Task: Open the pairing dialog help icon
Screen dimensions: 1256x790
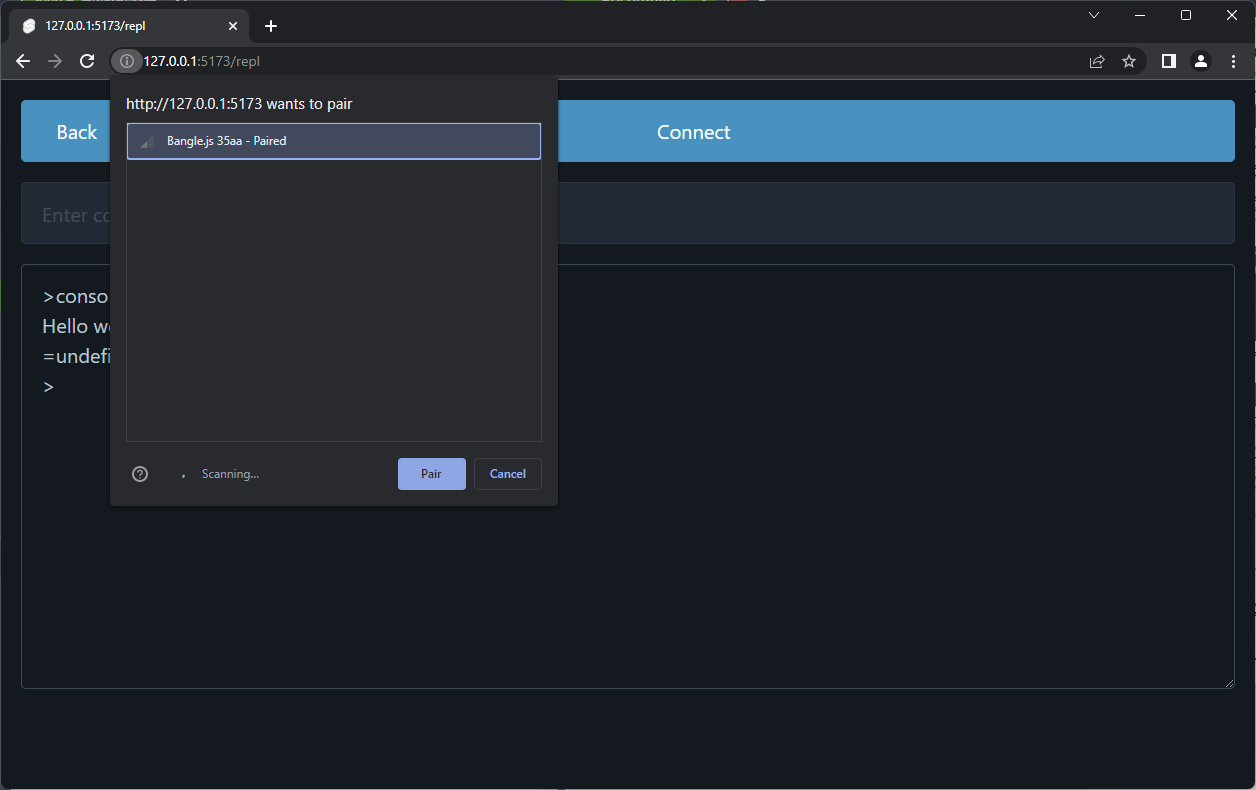Action: coord(140,474)
